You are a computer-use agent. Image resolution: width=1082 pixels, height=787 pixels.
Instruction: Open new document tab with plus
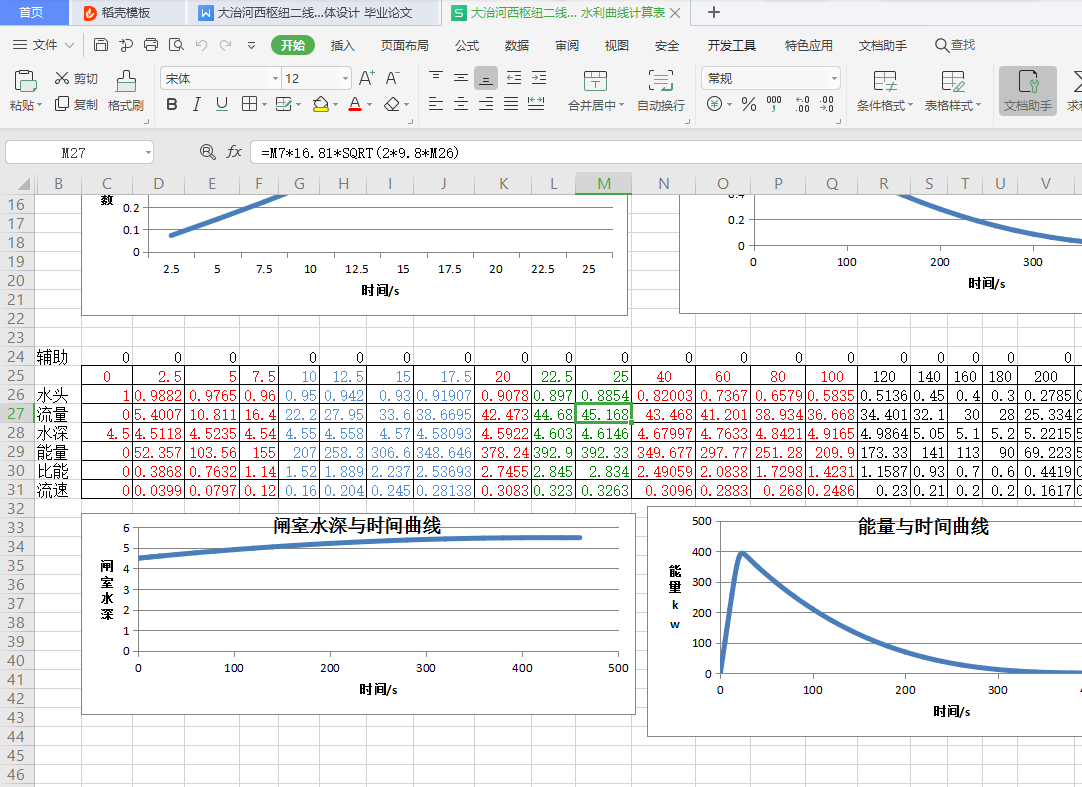pyautogui.click(x=714, y=12)
